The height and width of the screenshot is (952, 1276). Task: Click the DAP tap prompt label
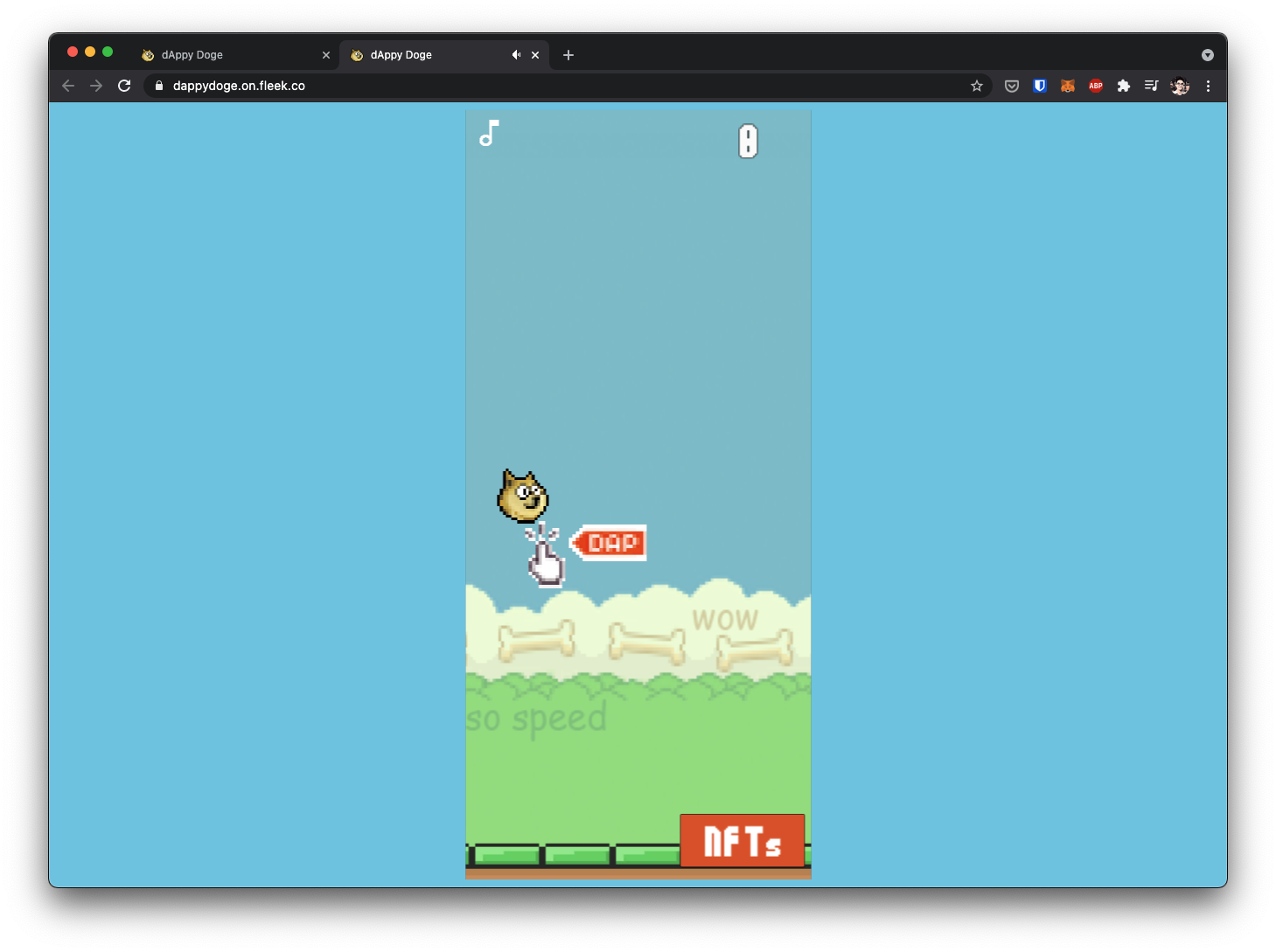click(609, 543)
